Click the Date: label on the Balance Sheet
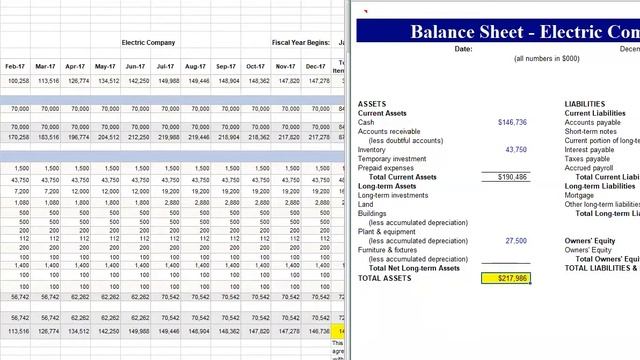 point(463,49)
